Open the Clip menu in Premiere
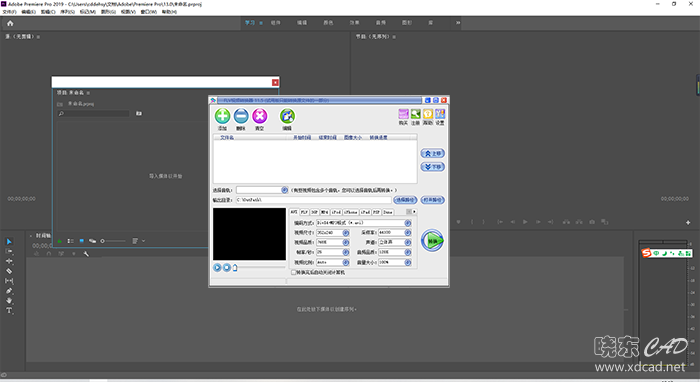 click(48, 12)
